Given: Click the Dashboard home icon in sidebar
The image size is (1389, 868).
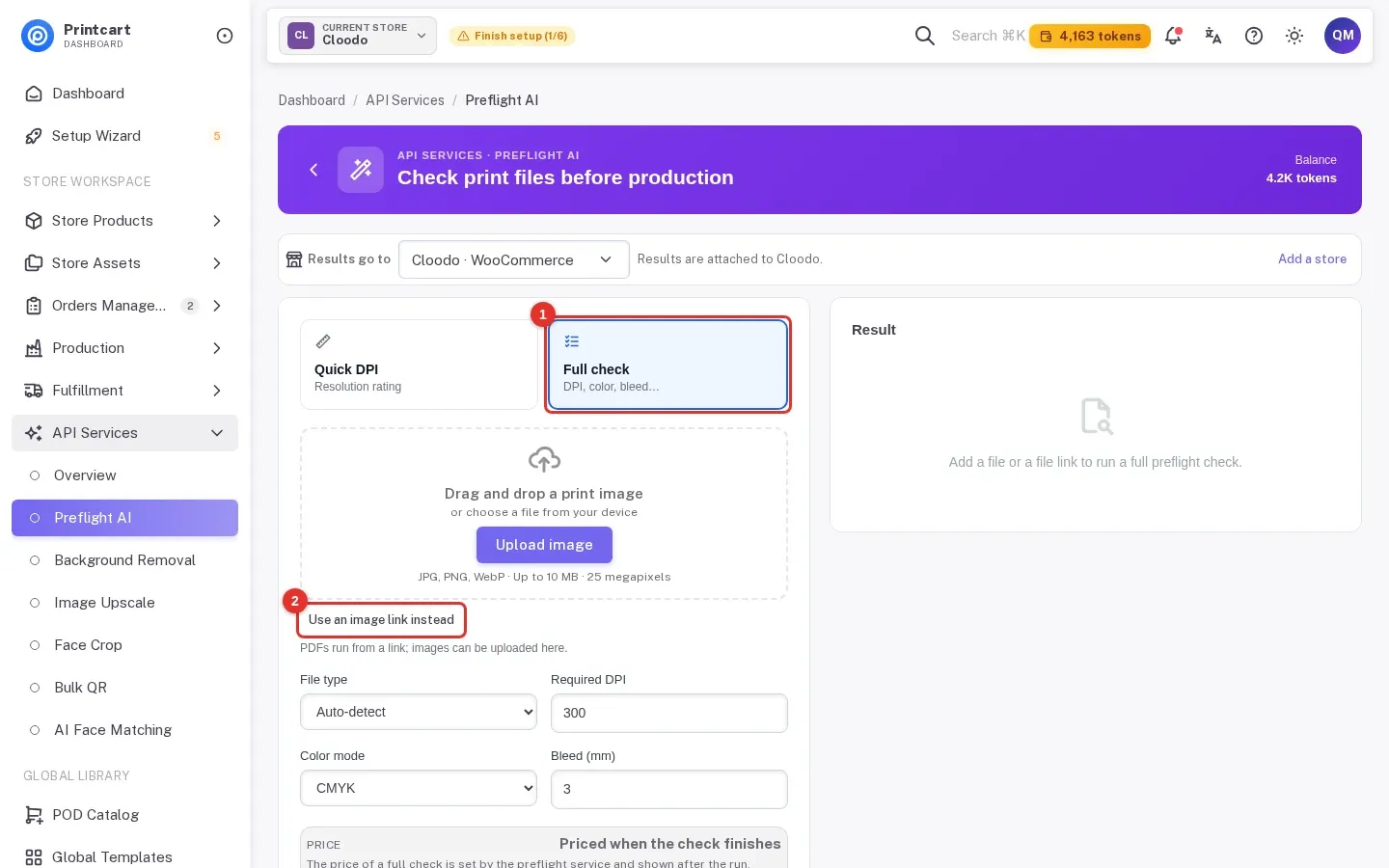Looking at the screenshot, I should [x=34, y=94].
